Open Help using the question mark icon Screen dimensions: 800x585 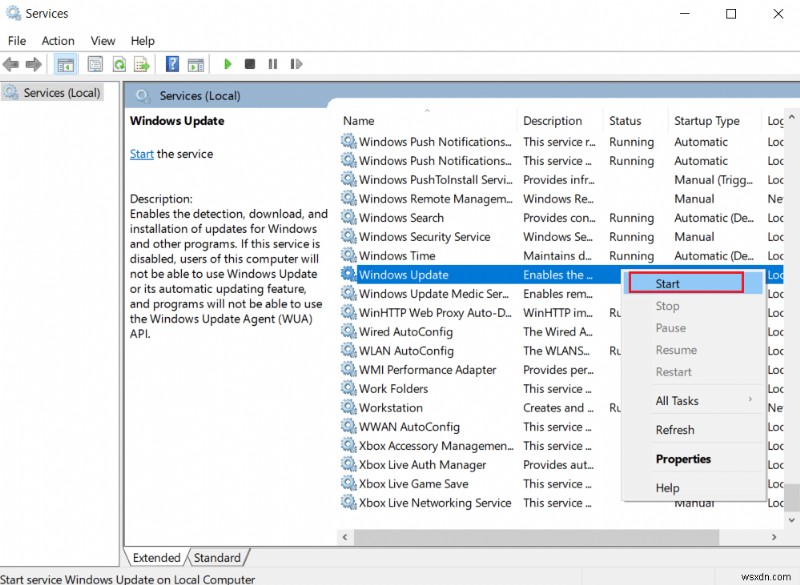[170, 64]
